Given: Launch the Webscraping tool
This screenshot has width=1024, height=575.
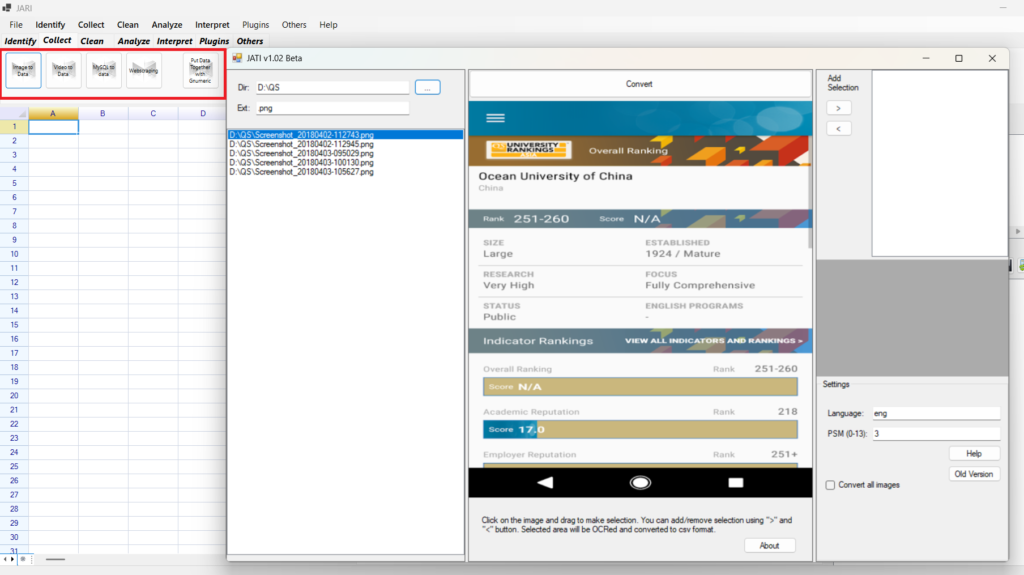Looking at the screenshot, I should 144,70.
